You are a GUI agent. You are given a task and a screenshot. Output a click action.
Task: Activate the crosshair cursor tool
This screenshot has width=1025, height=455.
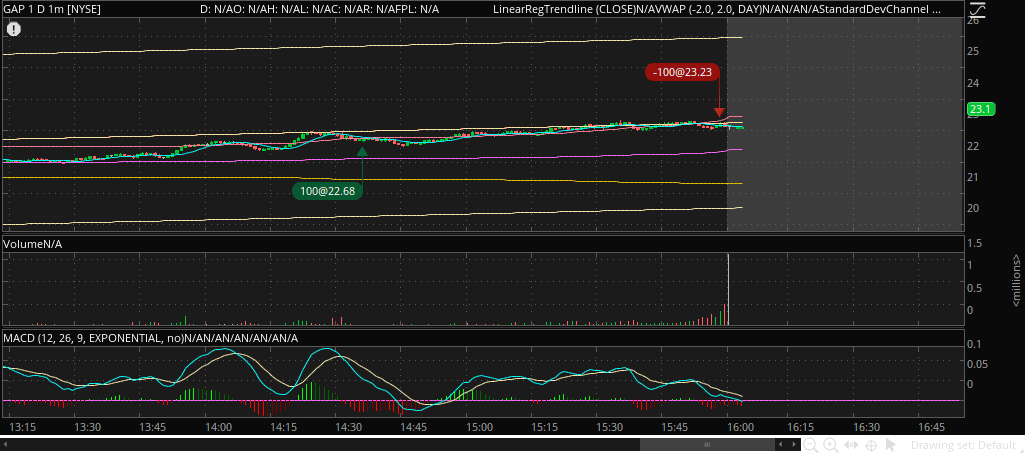point(871,446)
